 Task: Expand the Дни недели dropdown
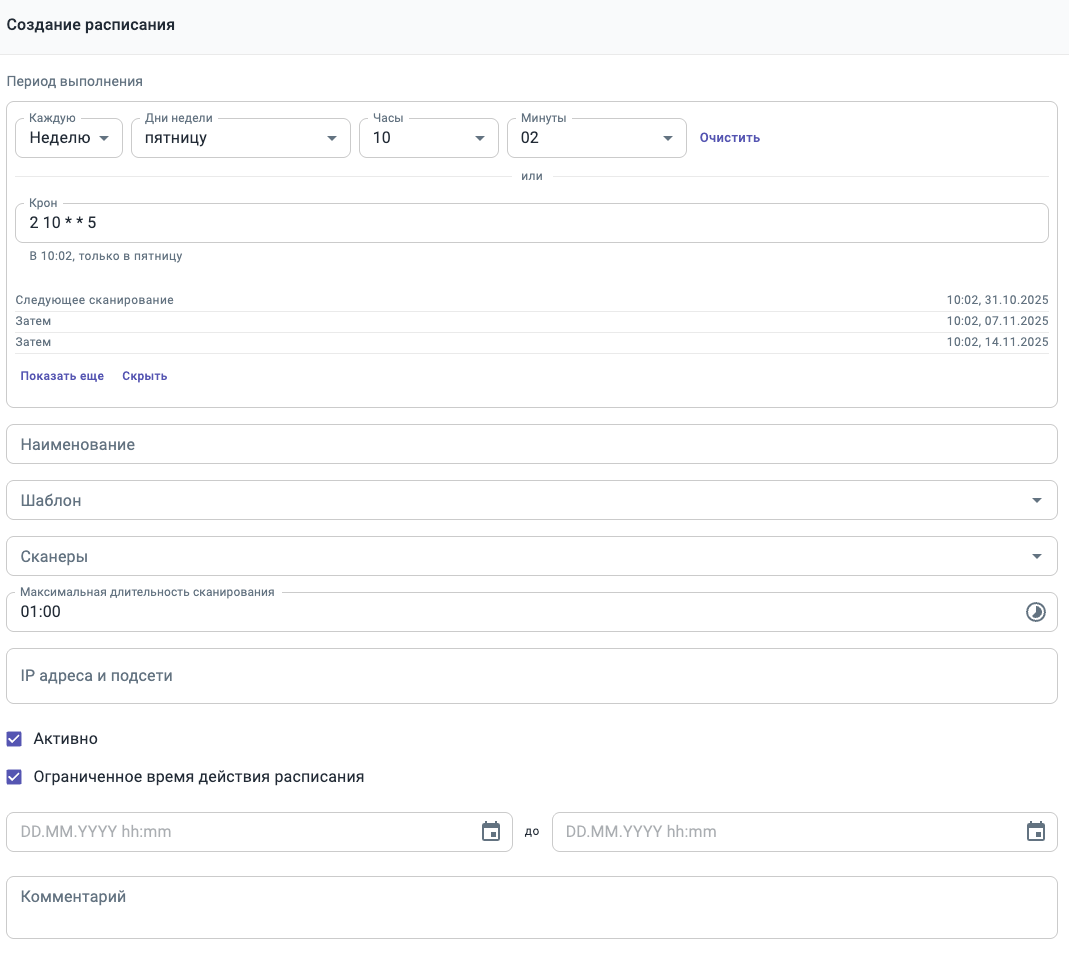(240, 138)
